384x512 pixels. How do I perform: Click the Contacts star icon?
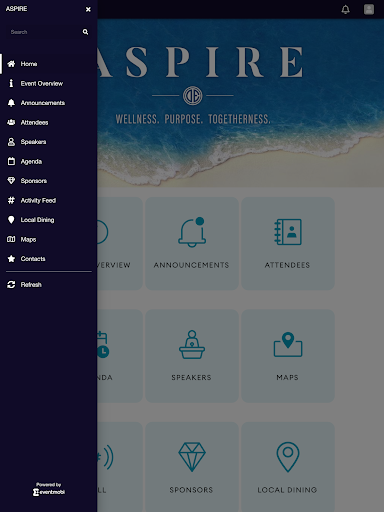(x=11, y=259)
